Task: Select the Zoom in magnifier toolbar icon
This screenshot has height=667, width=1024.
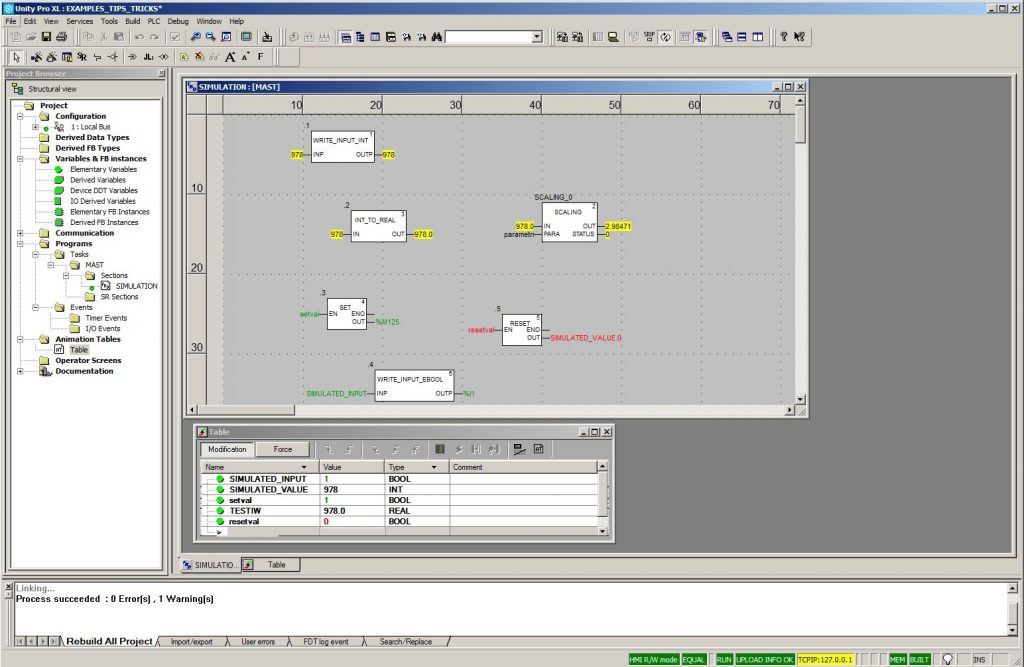Action: click(196, 37)
